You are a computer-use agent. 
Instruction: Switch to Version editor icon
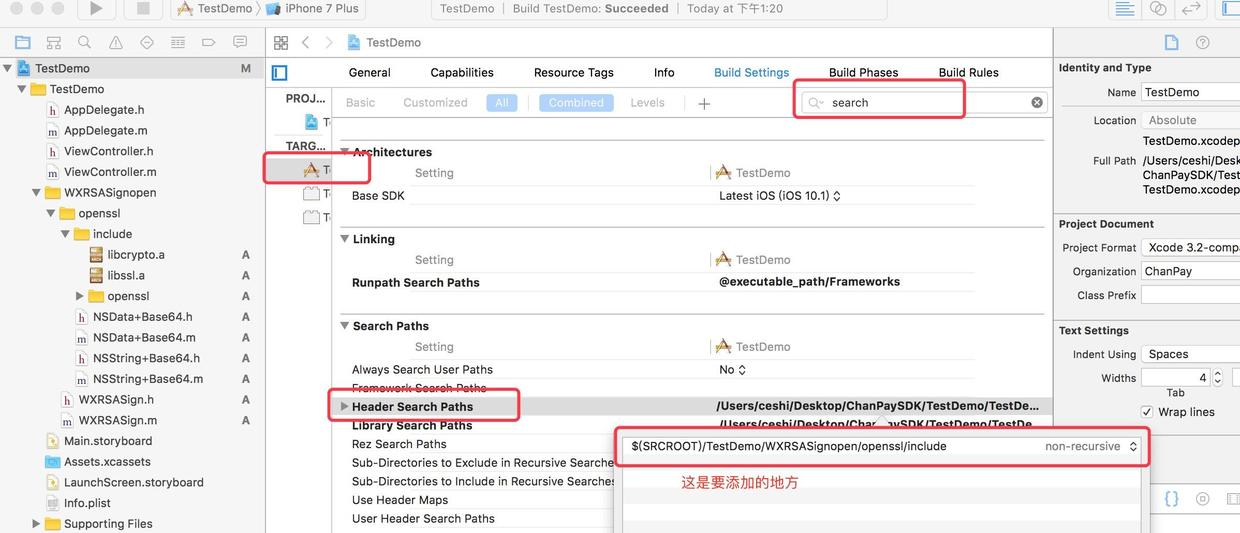tap(1191, 8)
